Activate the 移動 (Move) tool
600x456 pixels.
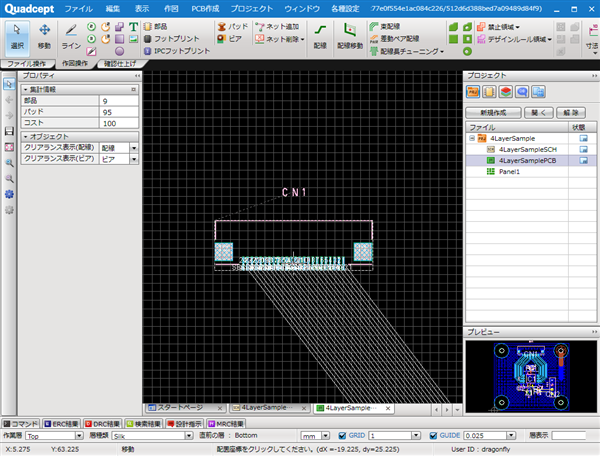[x=44, y=35]
